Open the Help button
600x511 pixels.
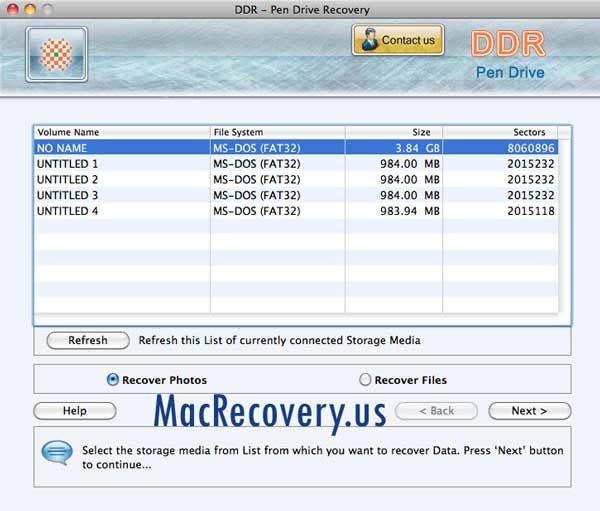click(75, 411)
